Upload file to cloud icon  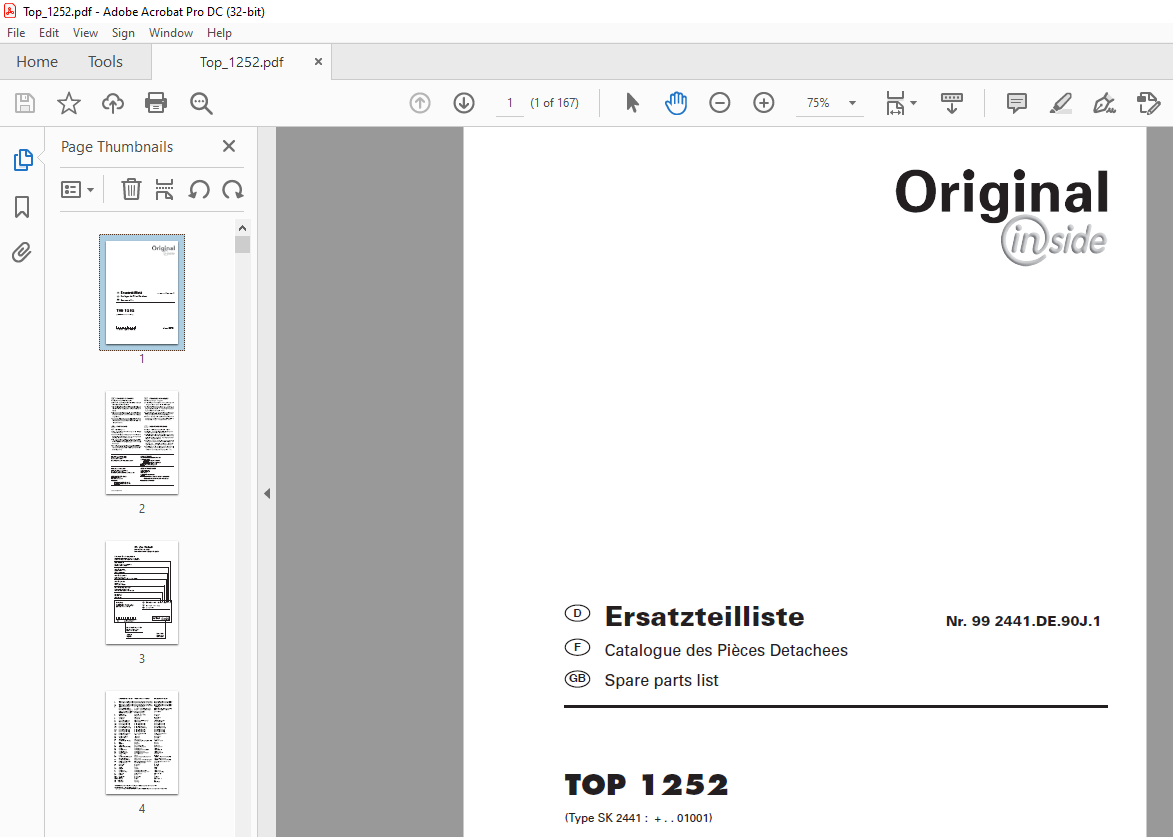pos(113,103)
